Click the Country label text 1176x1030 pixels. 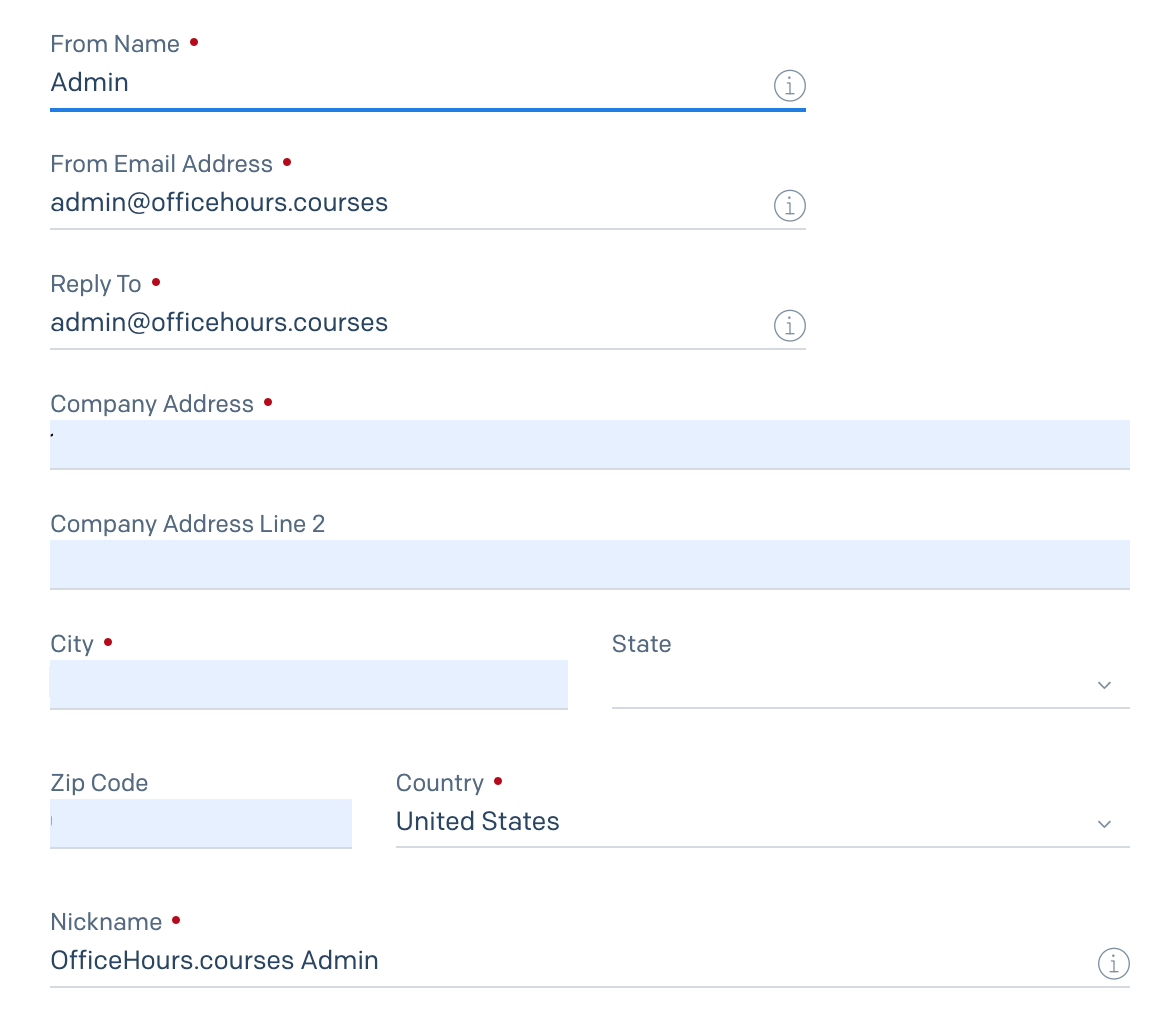tap(439, 783)
